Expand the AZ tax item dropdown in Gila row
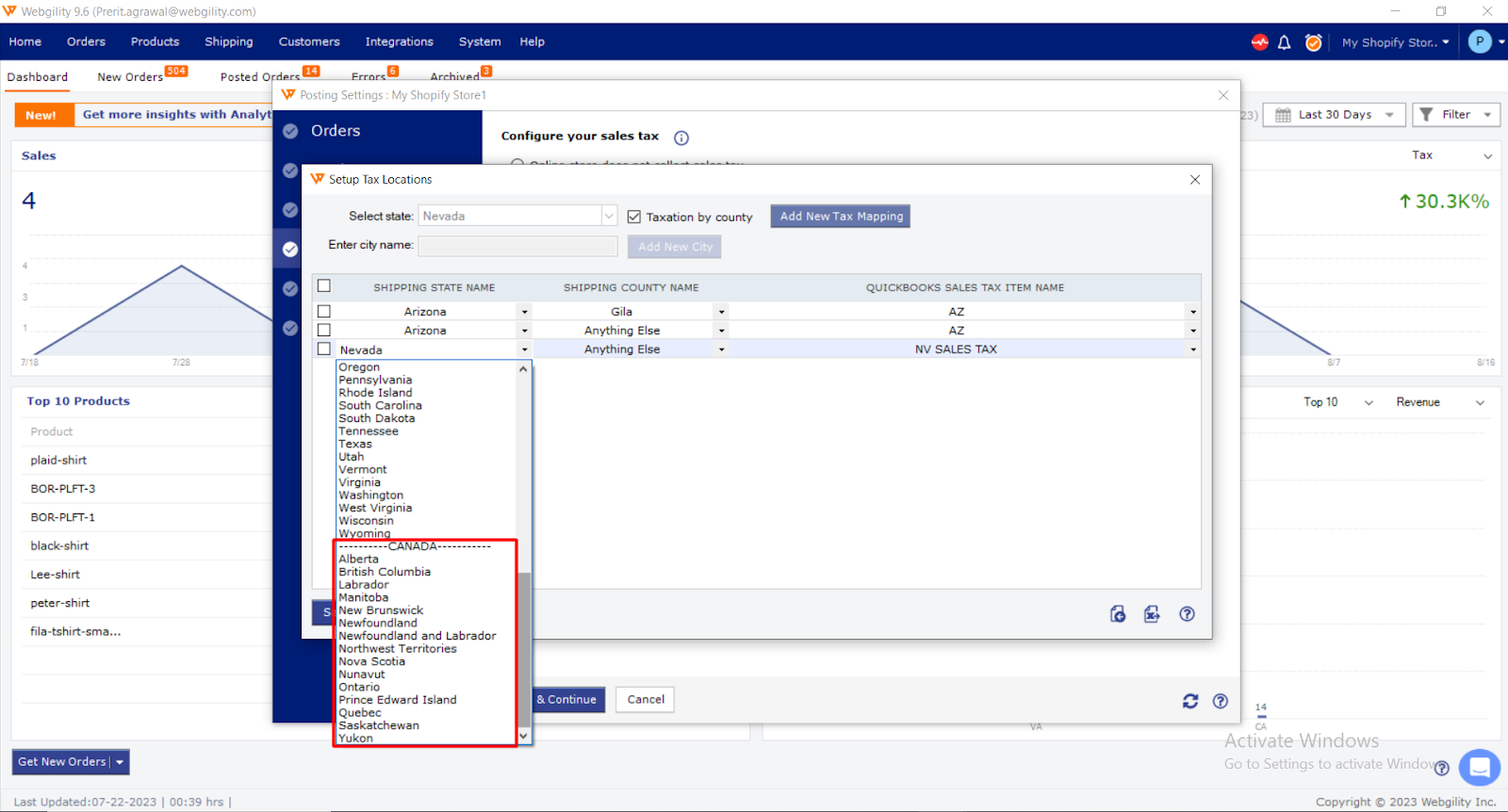 (x=1193, y=312)
